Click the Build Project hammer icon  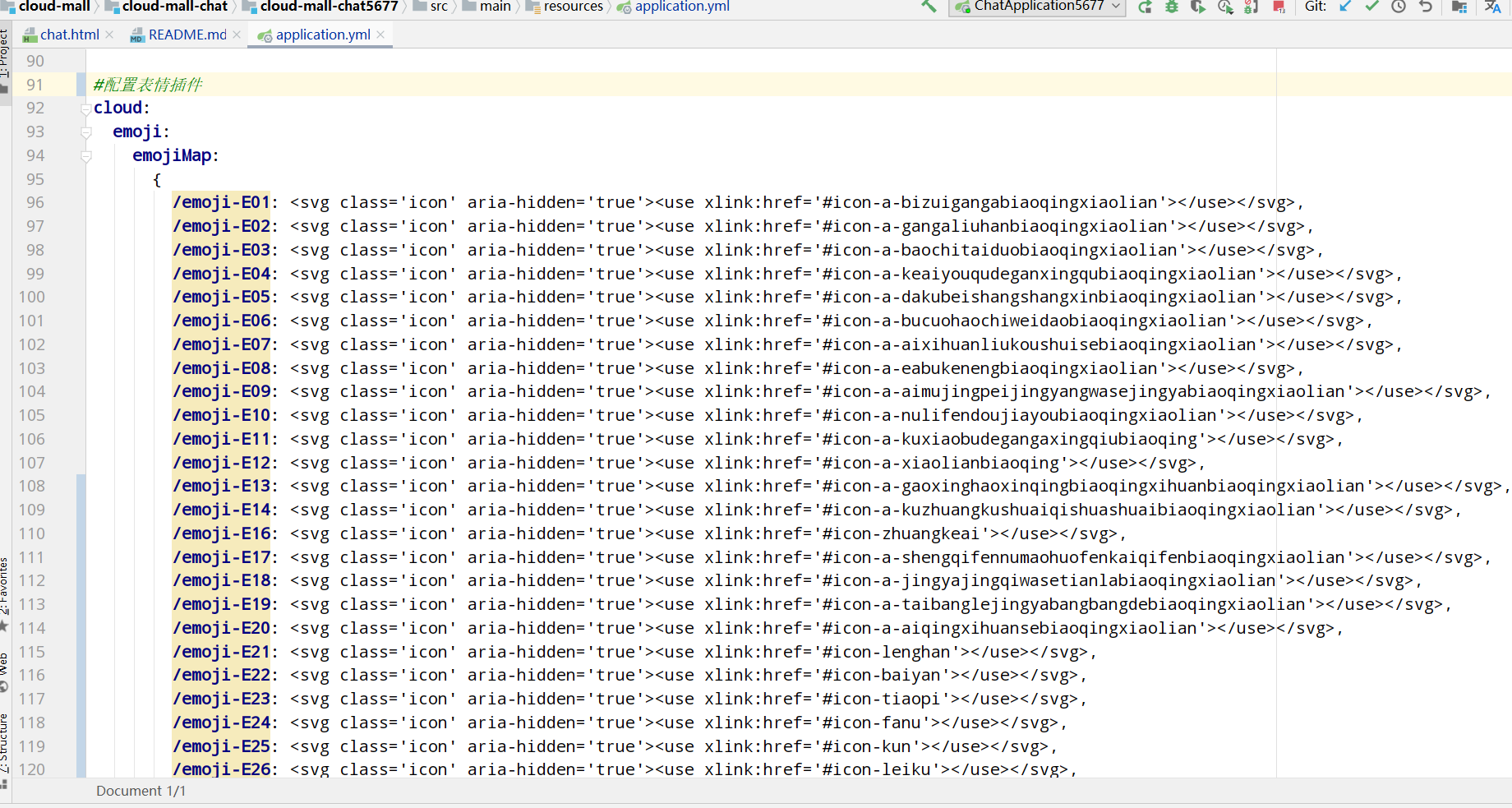click(929, 7)
